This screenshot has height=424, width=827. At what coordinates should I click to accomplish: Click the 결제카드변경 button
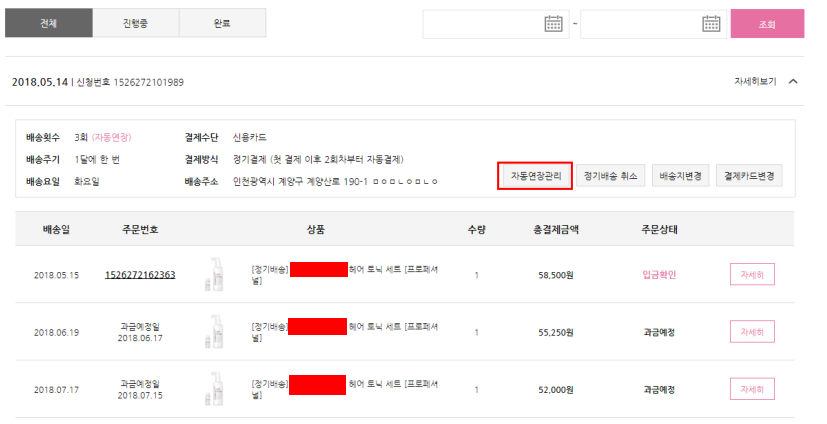click(x=747, y=176)
